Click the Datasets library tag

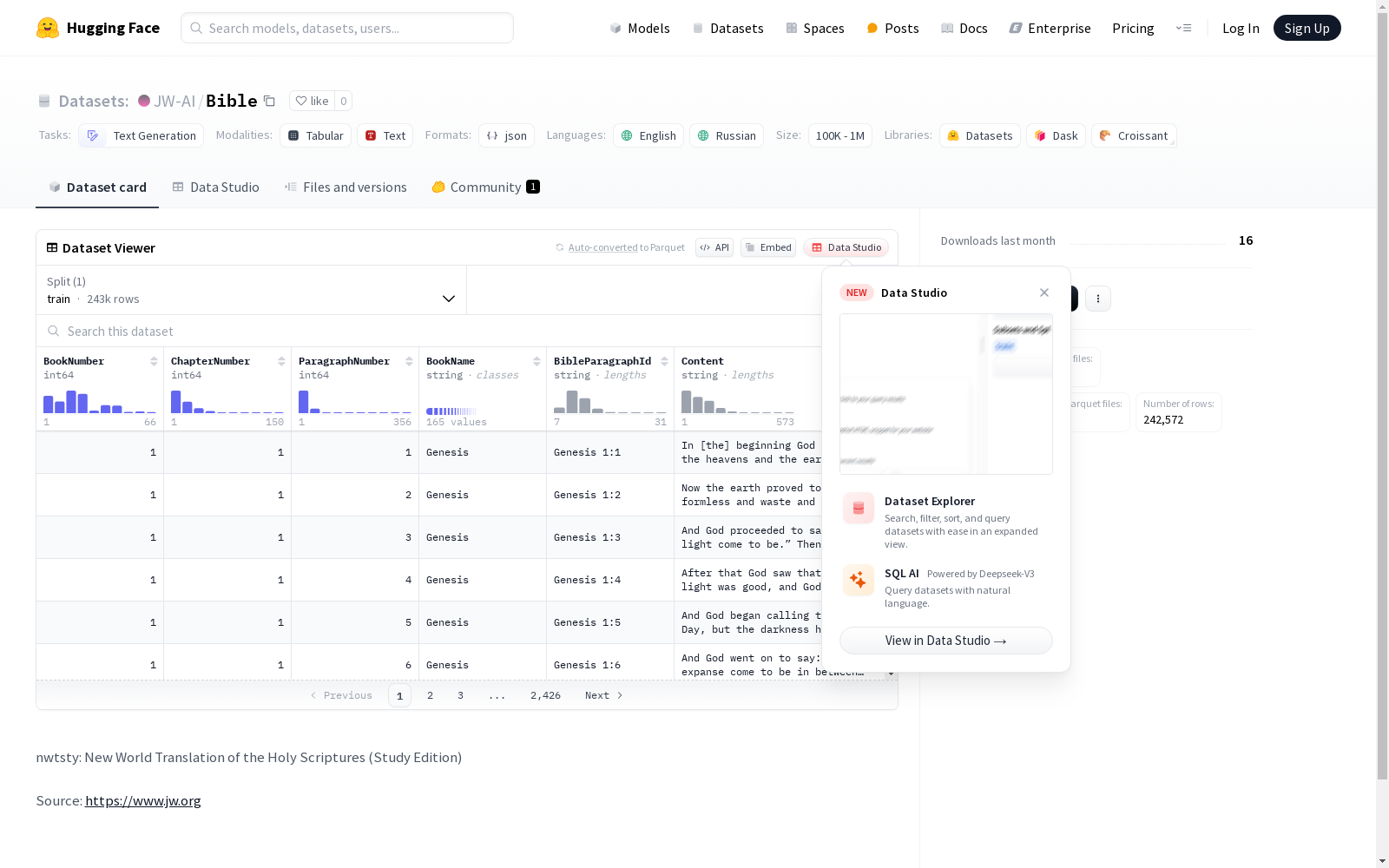[x=979, y=135]
